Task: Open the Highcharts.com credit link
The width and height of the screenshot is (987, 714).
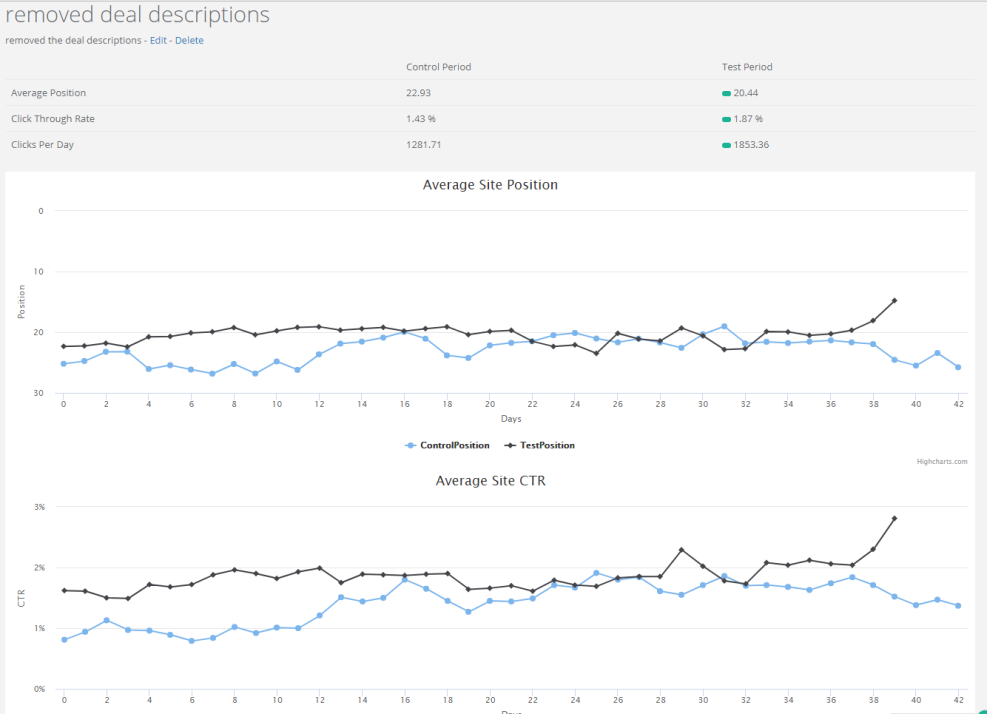Action: 942,462
